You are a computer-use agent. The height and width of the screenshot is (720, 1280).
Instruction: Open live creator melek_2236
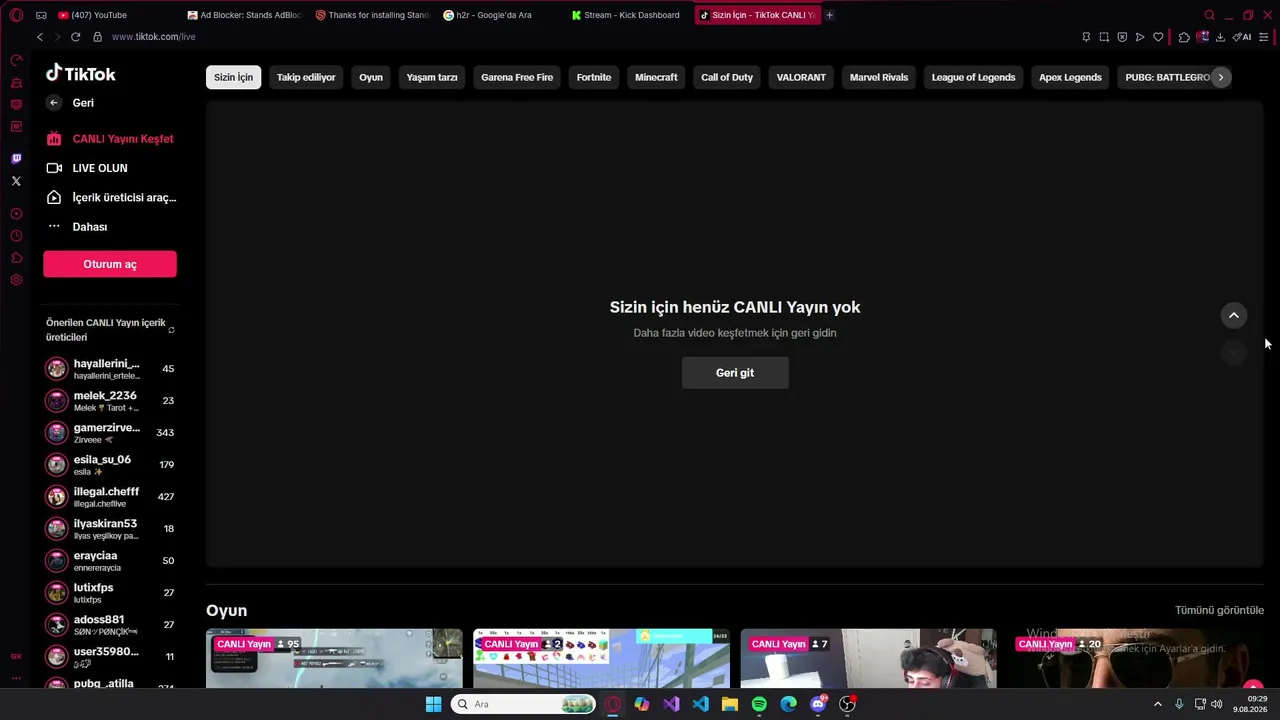coord(110,401)
